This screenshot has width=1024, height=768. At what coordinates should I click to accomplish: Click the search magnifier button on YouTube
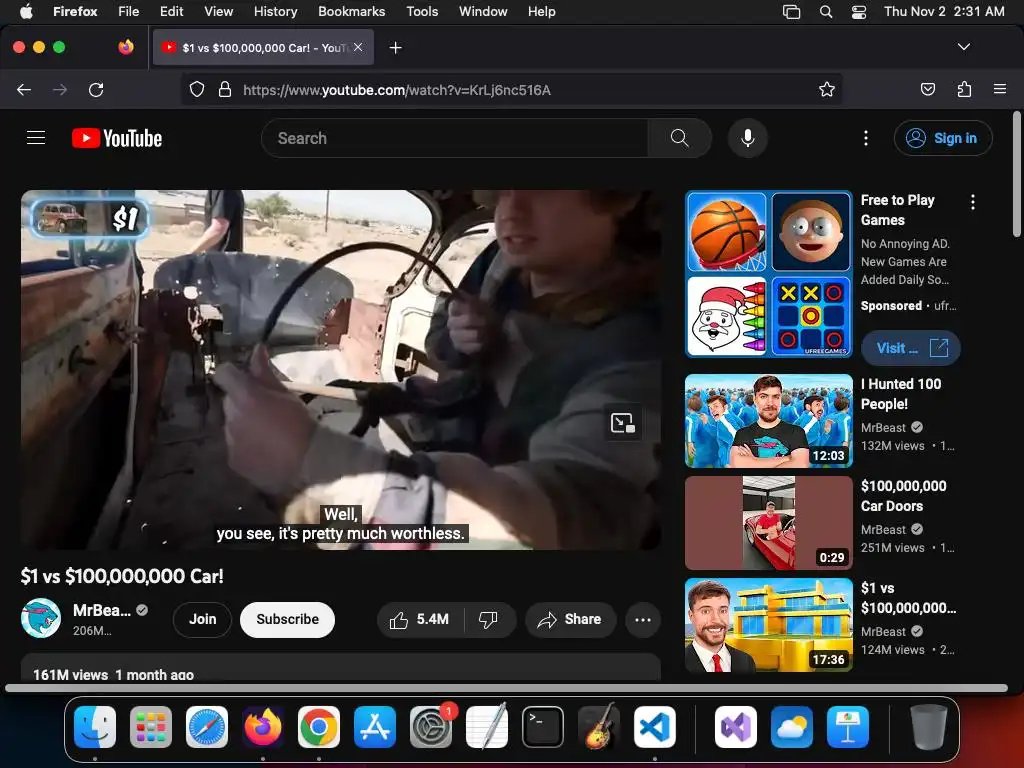point(679,138)
